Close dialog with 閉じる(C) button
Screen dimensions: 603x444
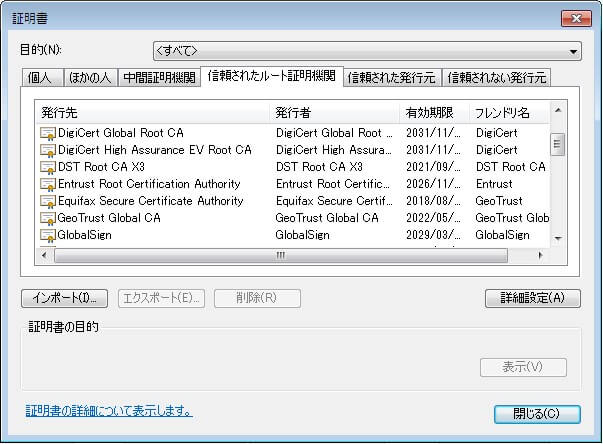(x=537, y=414)
